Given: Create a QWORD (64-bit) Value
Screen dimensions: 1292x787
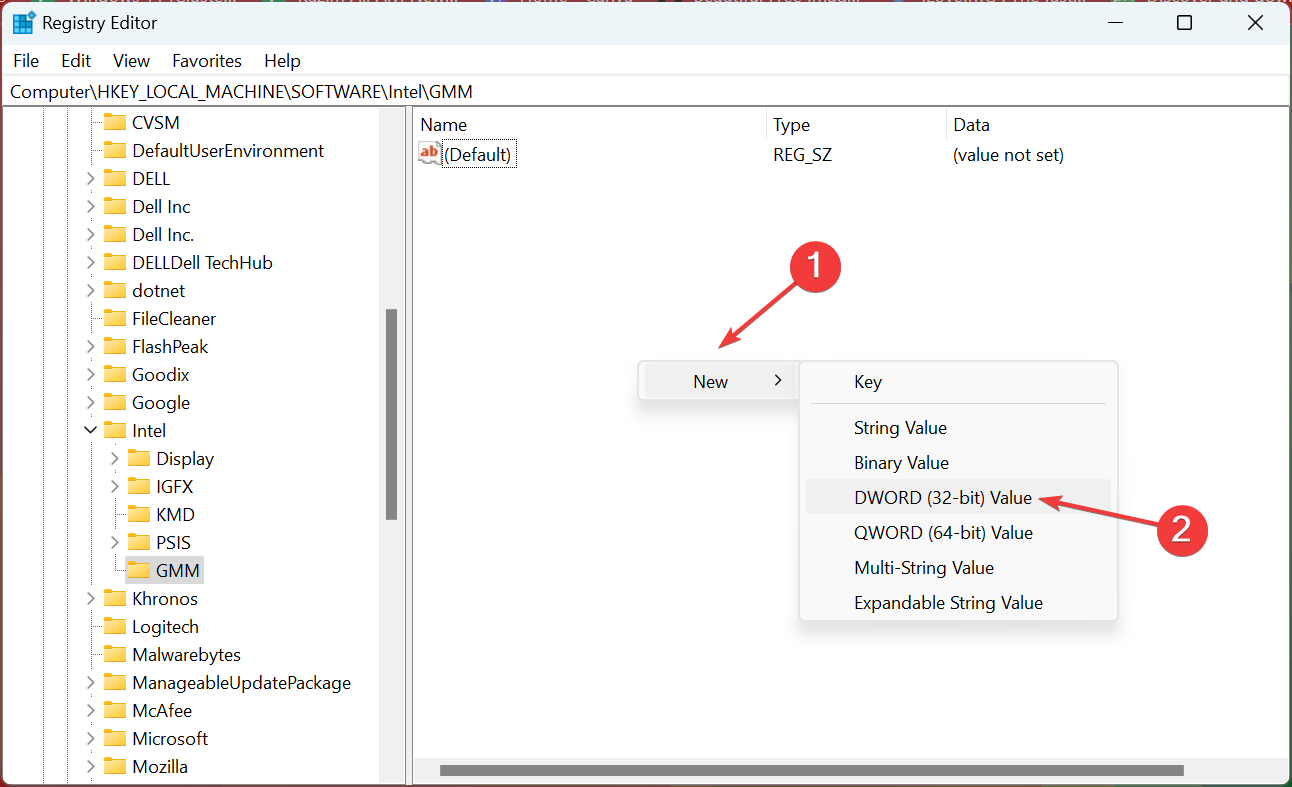Looking at the screenshot, I should 958,533.
